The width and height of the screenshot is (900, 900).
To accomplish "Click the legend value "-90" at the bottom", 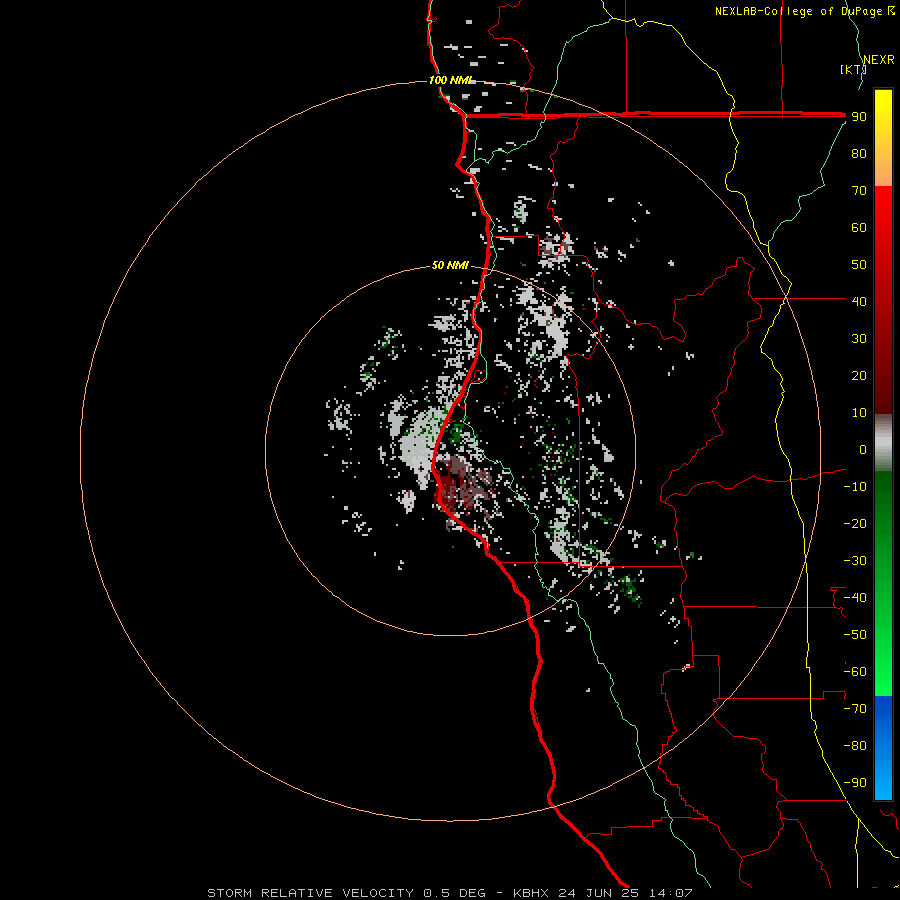I will tap(855, 783).
